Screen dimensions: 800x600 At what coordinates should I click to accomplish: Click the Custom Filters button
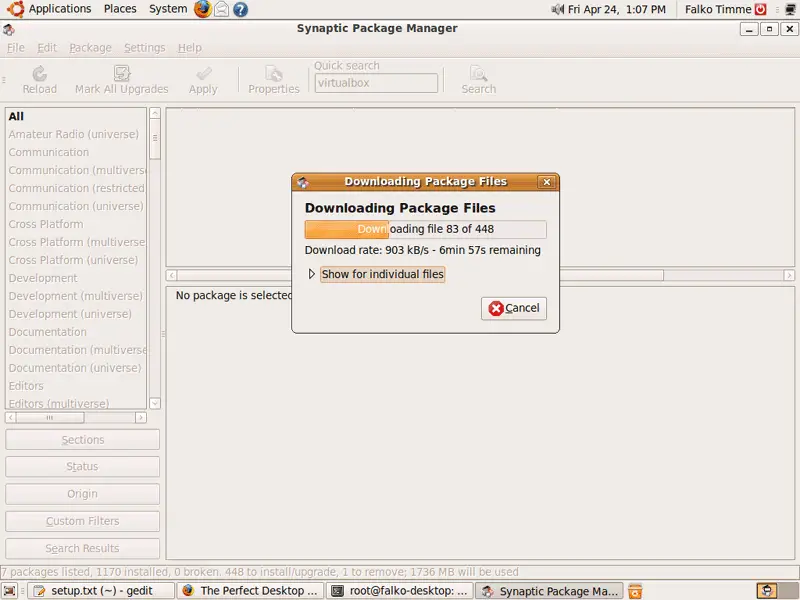[x=82, y=521]
